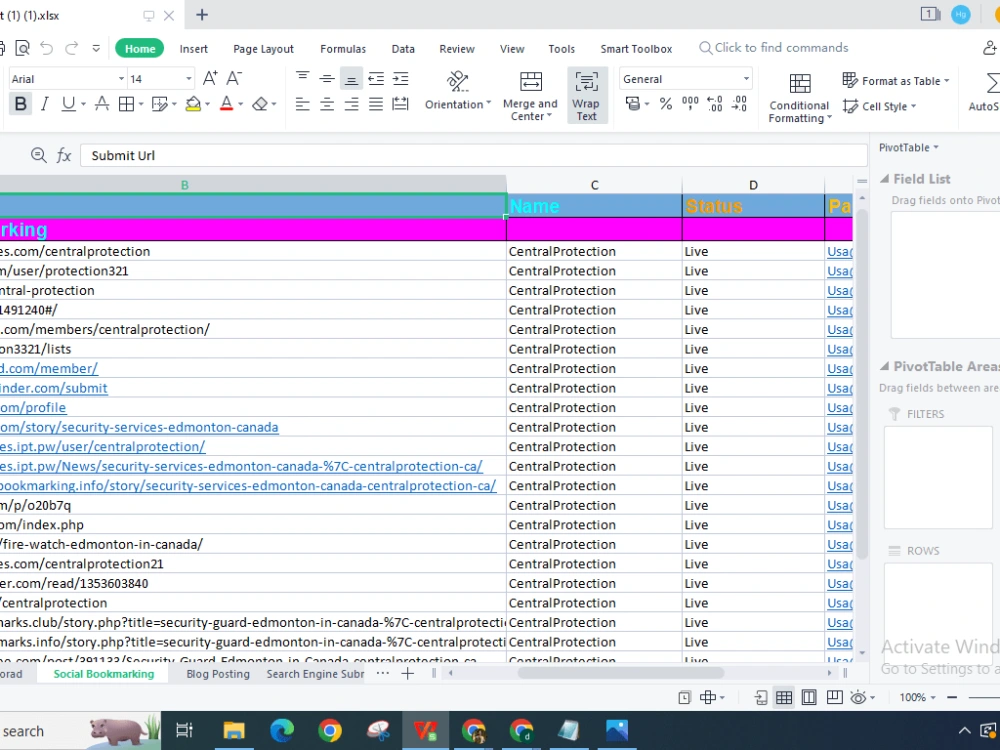Viewport: 1000px width, 750px height.
Task: Click the print preview icon
Action: 22,48
